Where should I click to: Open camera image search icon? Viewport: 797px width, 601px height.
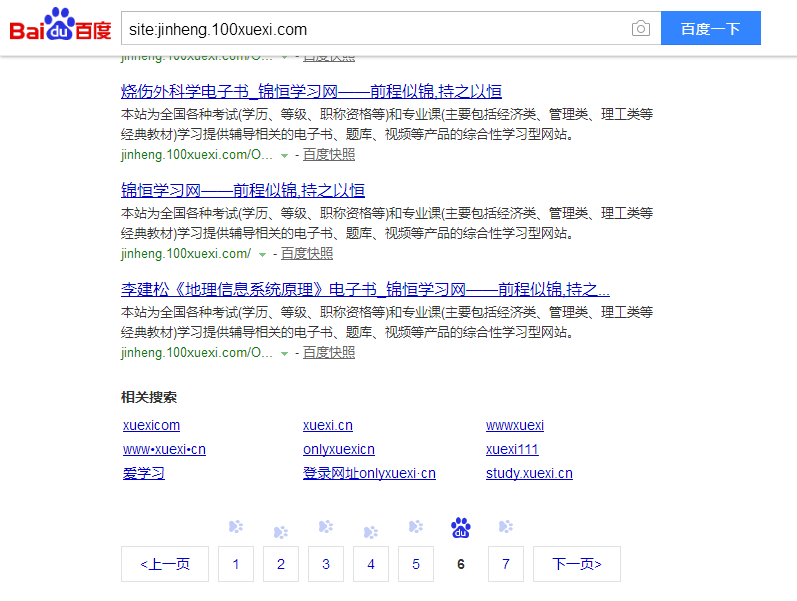click(640, 28)
